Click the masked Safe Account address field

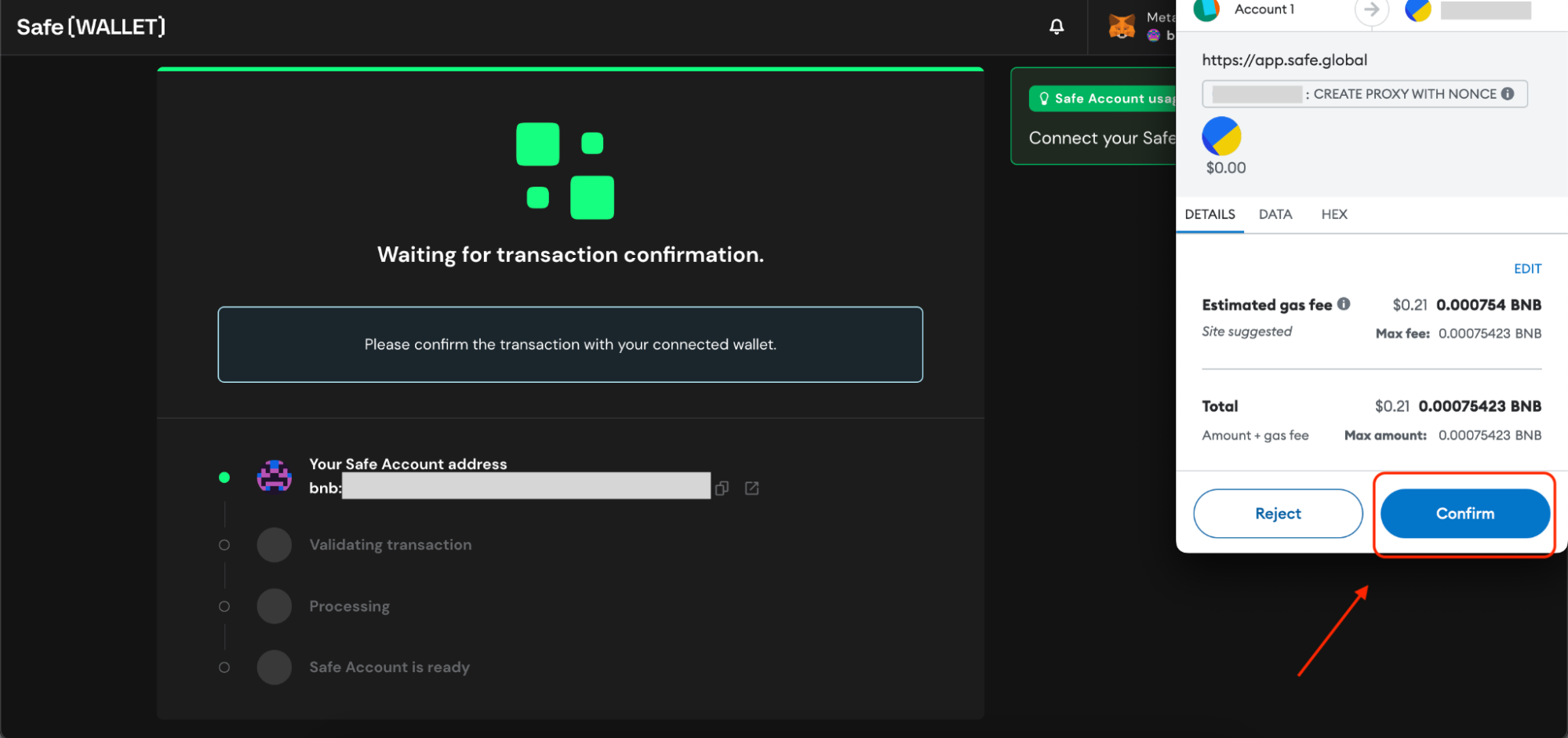pos(526,485)
